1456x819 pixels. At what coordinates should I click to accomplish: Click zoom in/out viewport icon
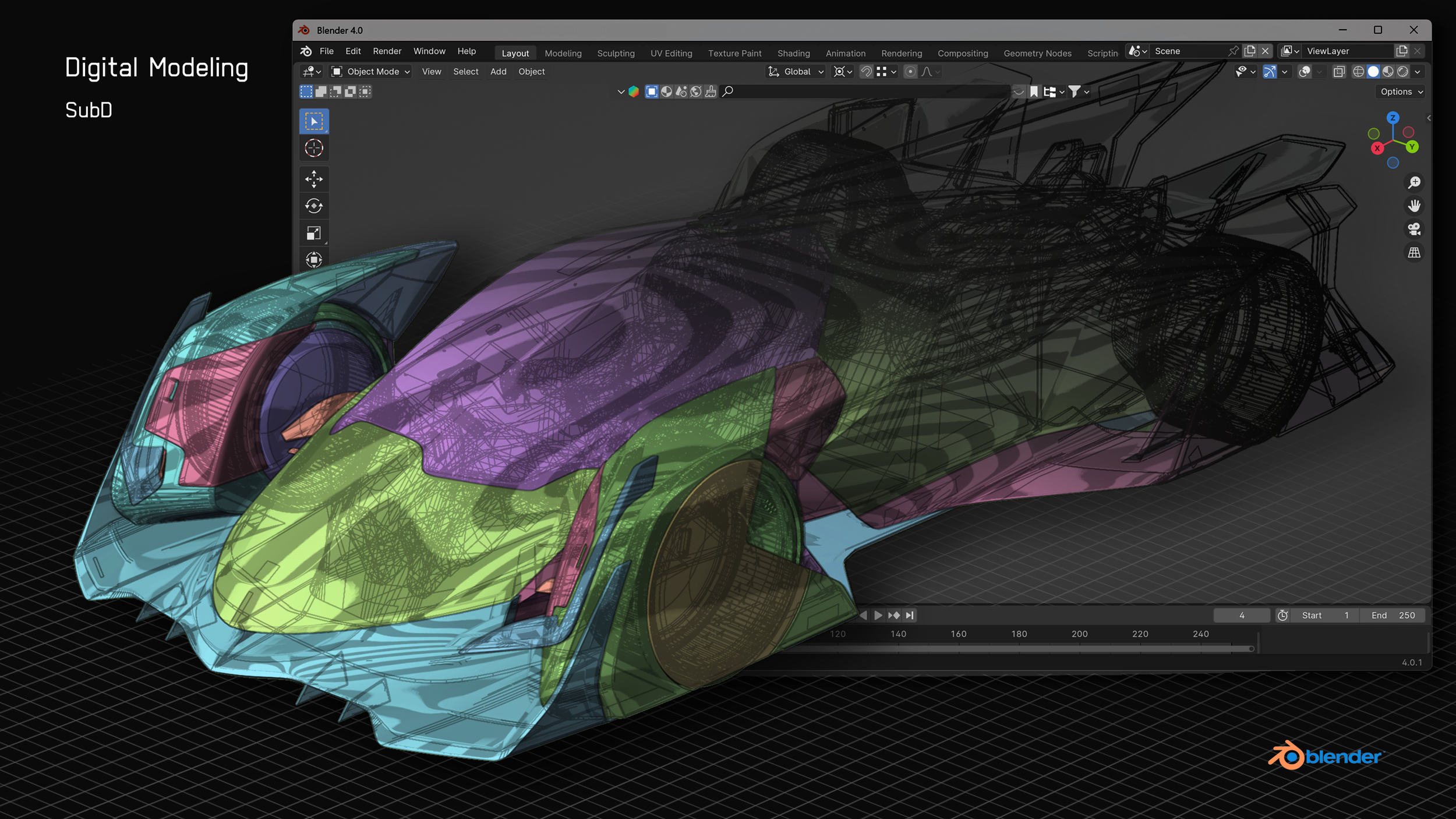[x=1414, y=183]
